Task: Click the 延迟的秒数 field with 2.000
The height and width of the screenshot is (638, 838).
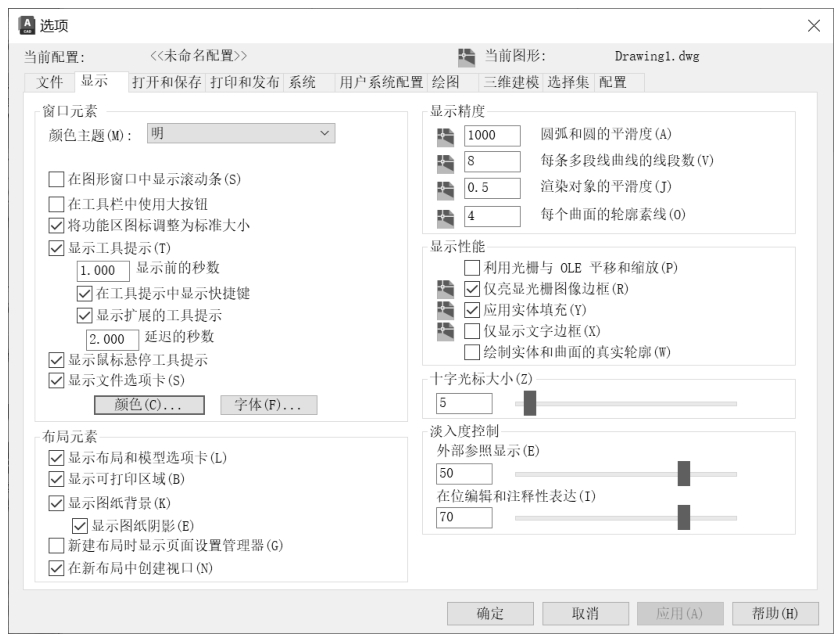Action: (x=112, y=339)
